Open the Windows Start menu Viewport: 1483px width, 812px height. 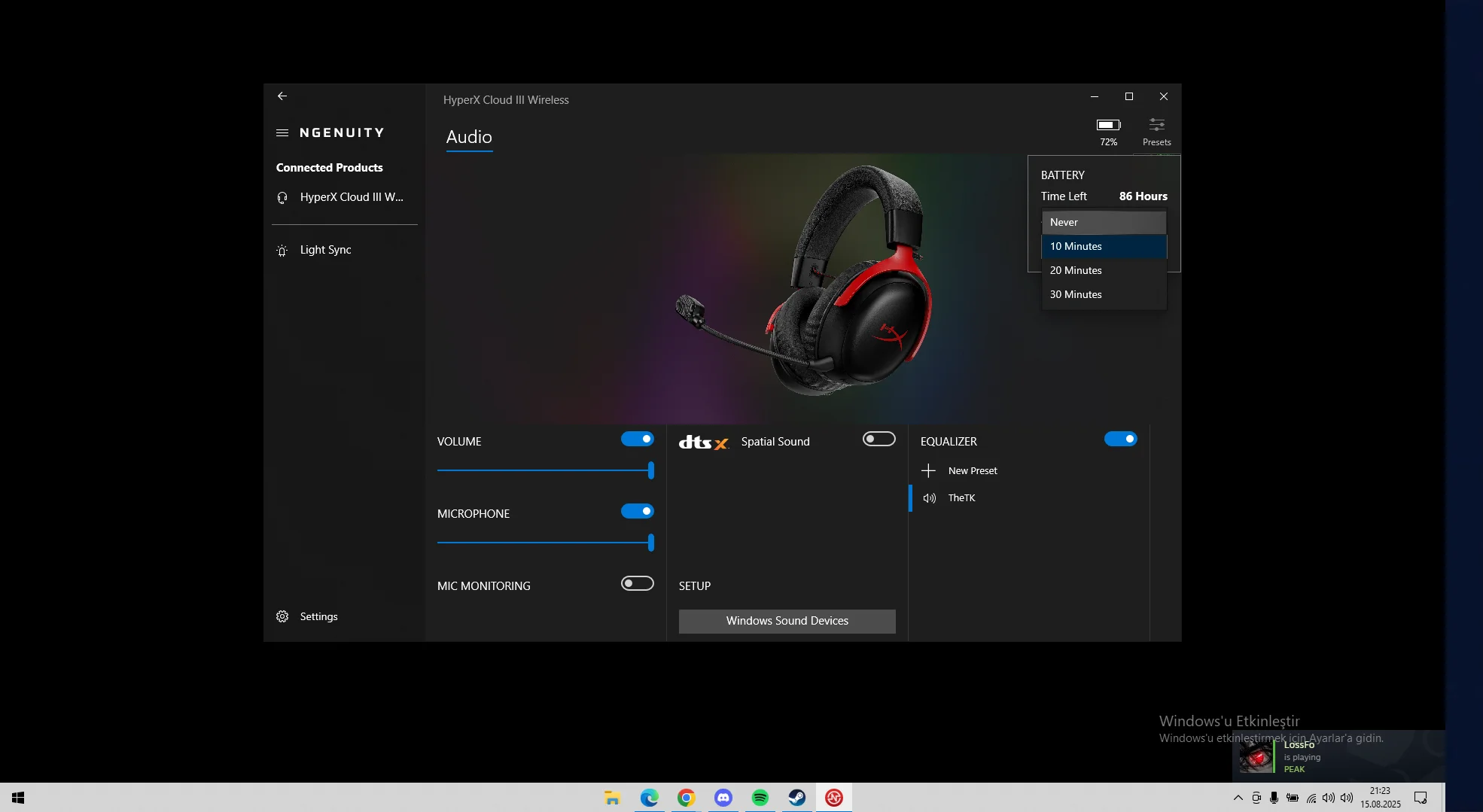[18, 798]
